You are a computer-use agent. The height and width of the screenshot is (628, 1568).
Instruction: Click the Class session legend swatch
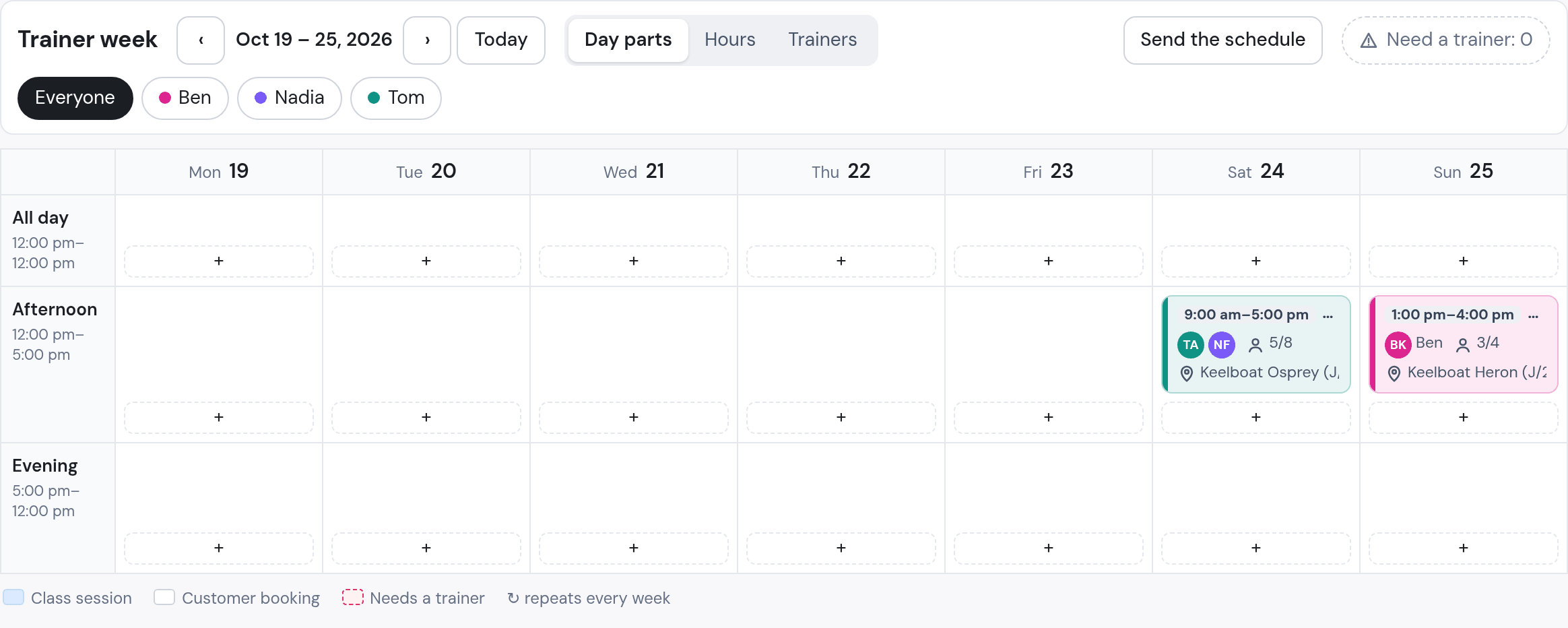(x=13, y=597)
